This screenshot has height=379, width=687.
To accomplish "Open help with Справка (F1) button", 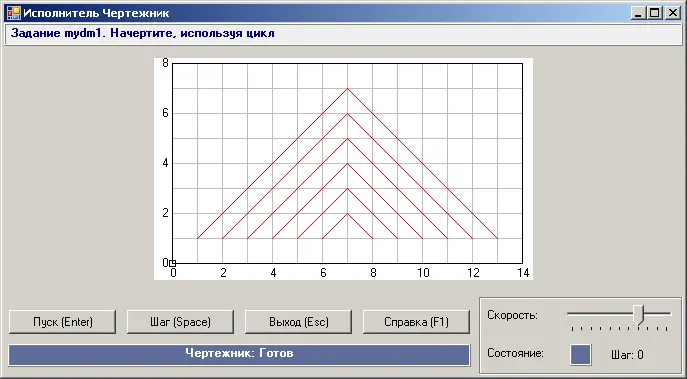I will click(x=416, y=322).
